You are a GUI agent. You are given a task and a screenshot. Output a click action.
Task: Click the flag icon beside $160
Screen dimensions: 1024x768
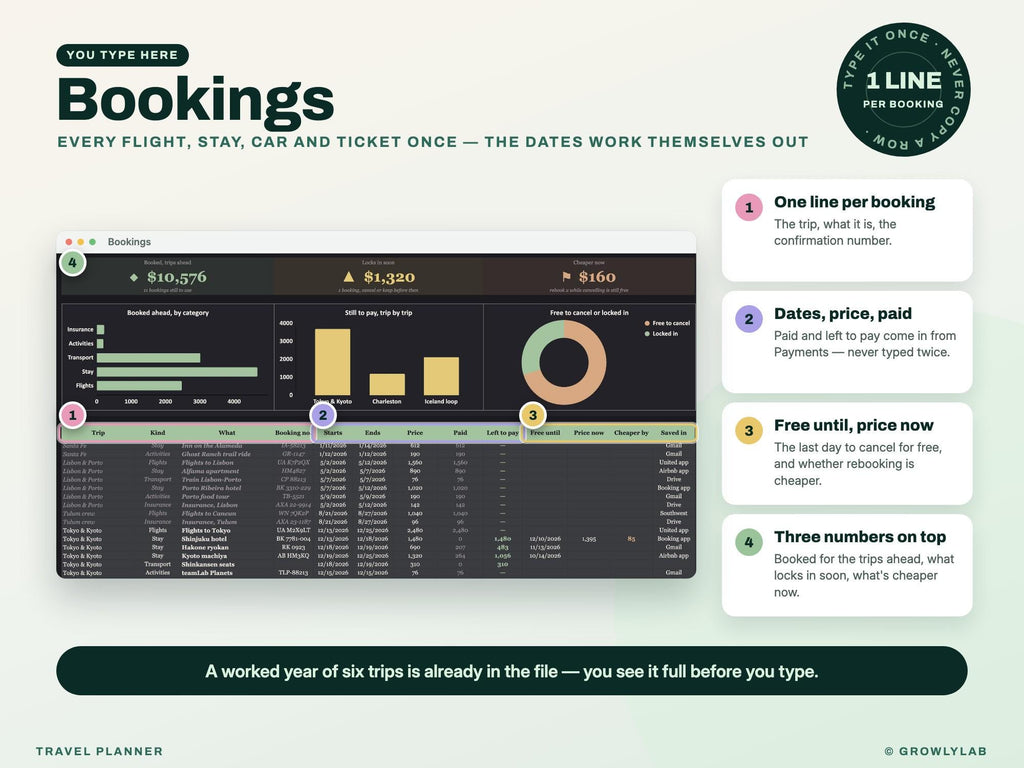click(567, 277)
